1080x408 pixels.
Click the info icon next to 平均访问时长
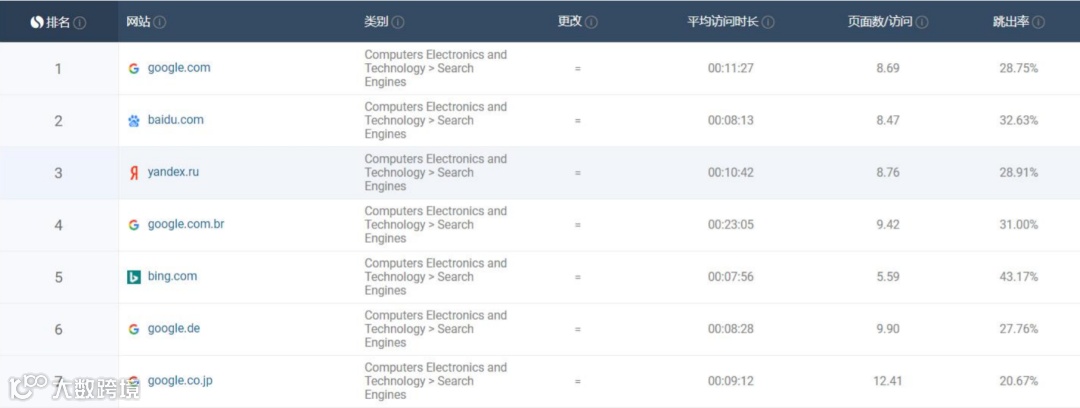768,23
